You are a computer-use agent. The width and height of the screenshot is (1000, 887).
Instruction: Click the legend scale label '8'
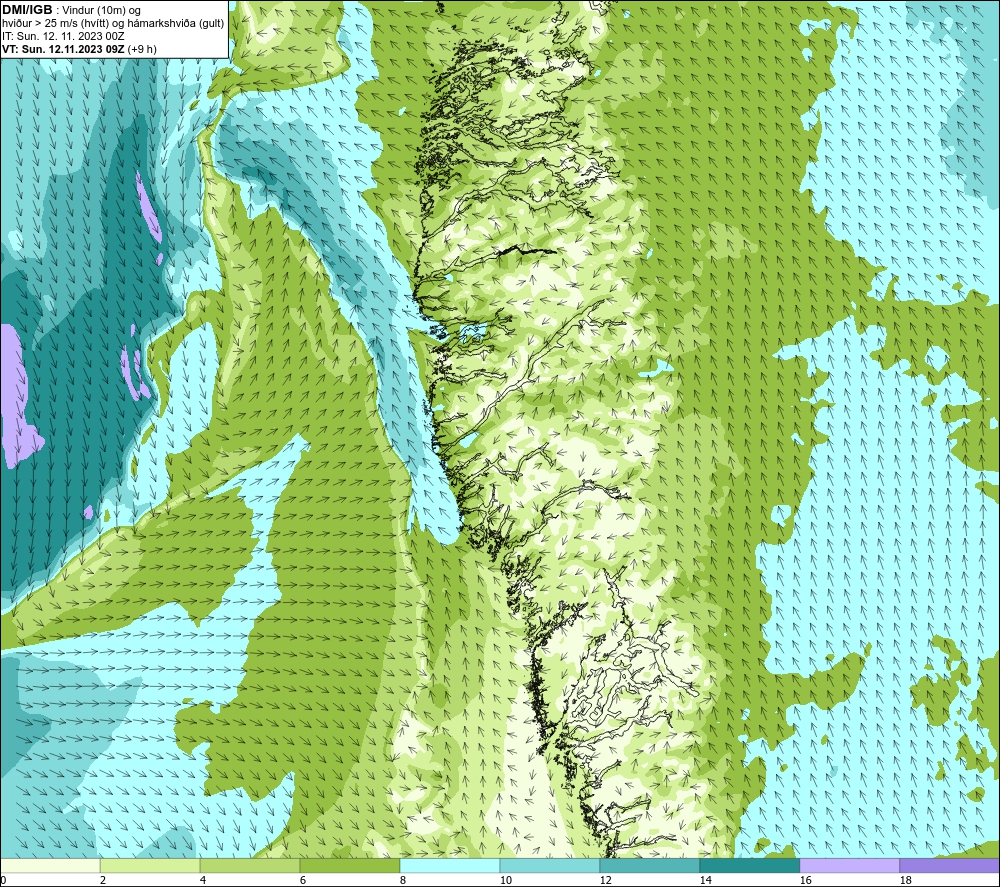click(x=403, y=880)
